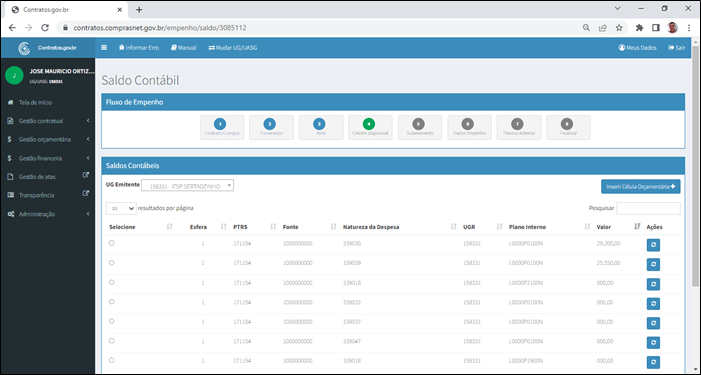The image size is (701, 375).
Task: Reload the page in the browser
Action: [45, 28]
